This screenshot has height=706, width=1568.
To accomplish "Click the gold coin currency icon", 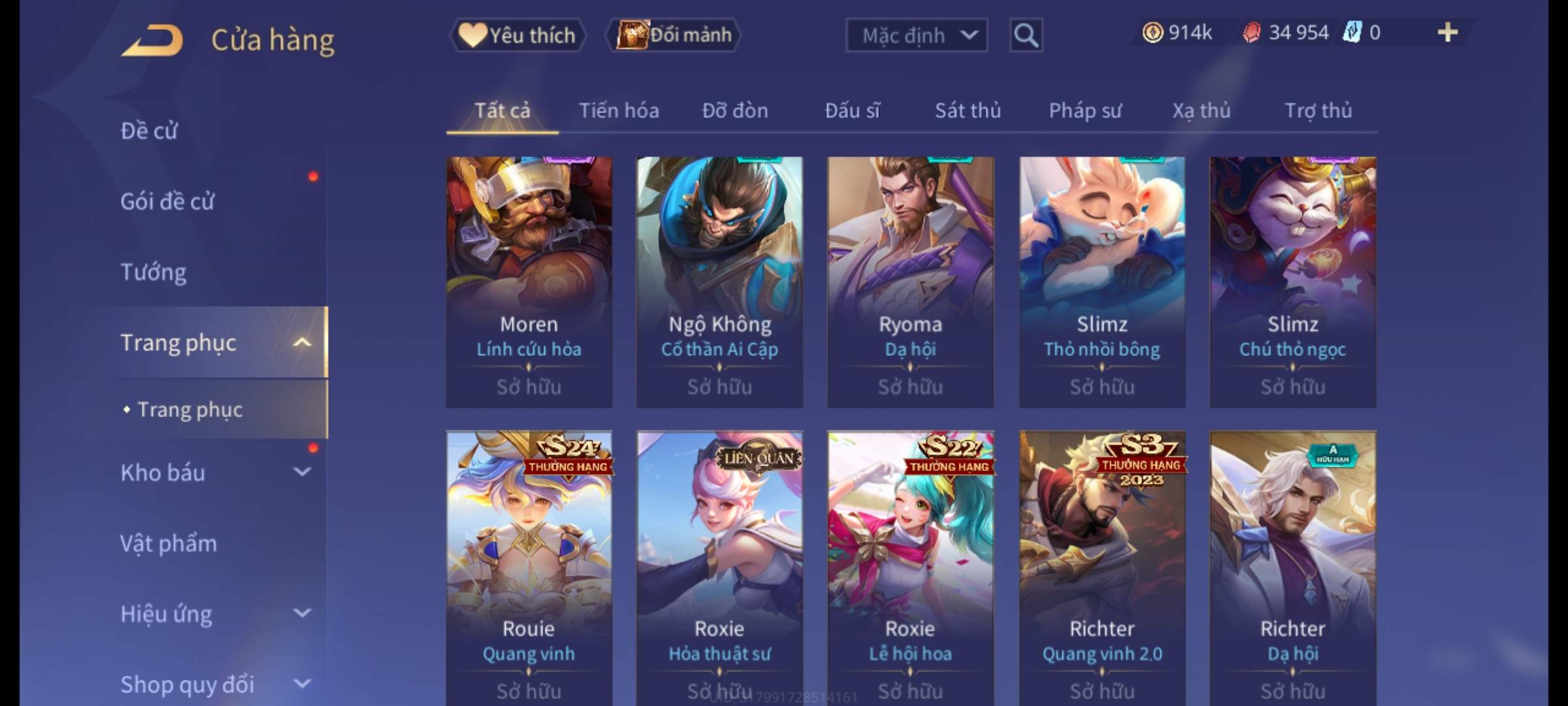I will (x=1152, y=33).
